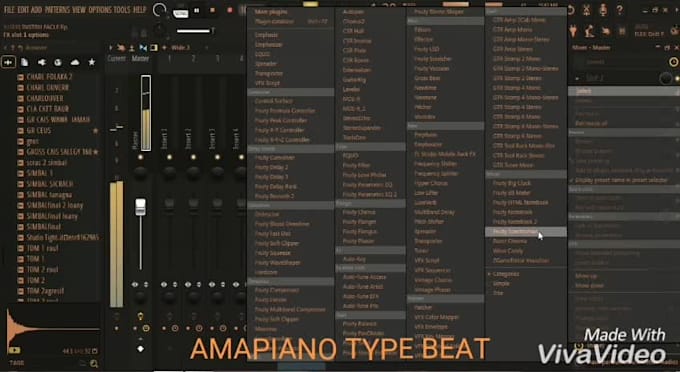Toggle pattern/song mode circle button
The height and width of the screenshot is (372, 680).
pos(160,10)
